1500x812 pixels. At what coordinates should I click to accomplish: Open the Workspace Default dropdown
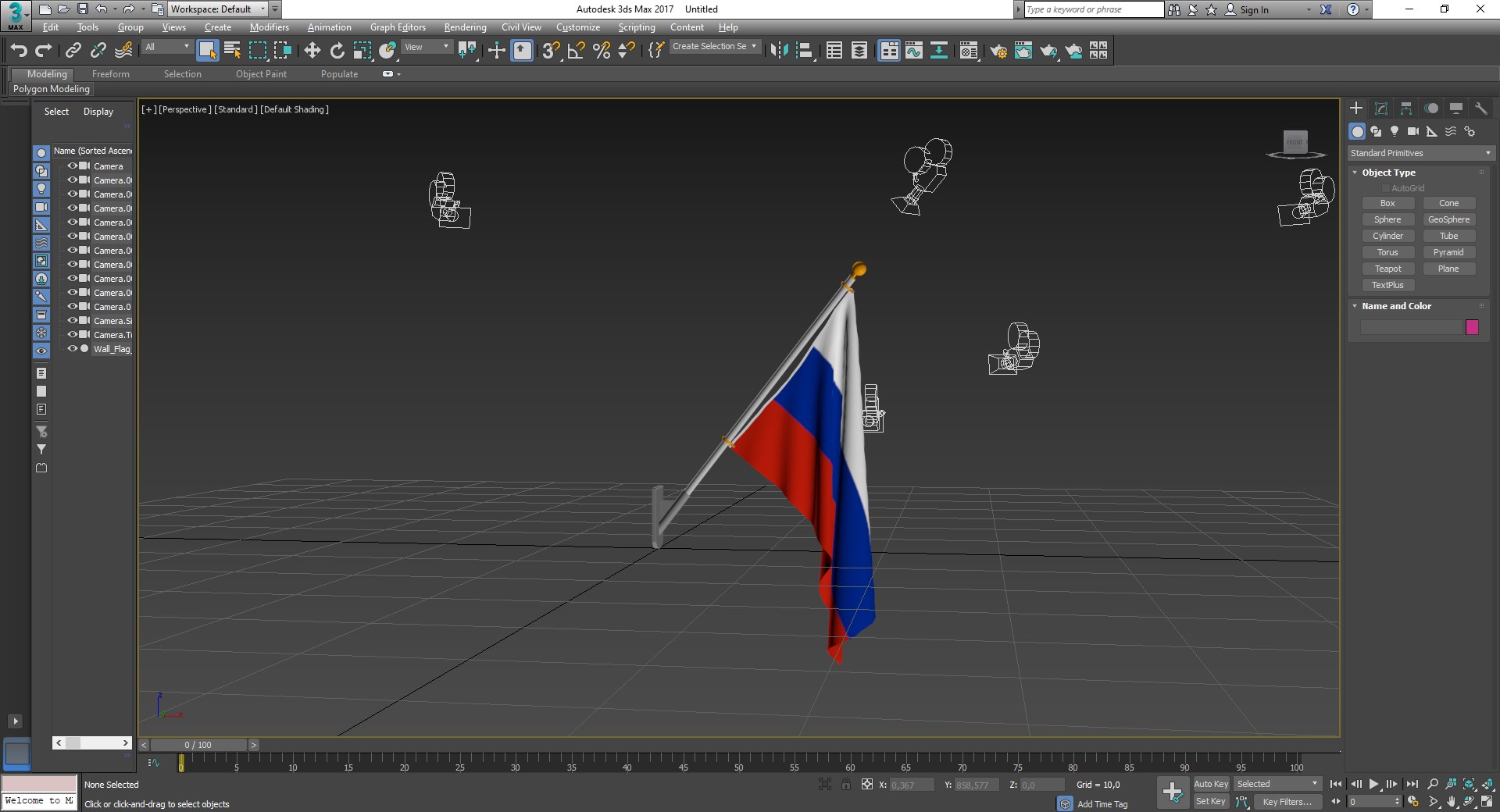(x=218, y=9)
